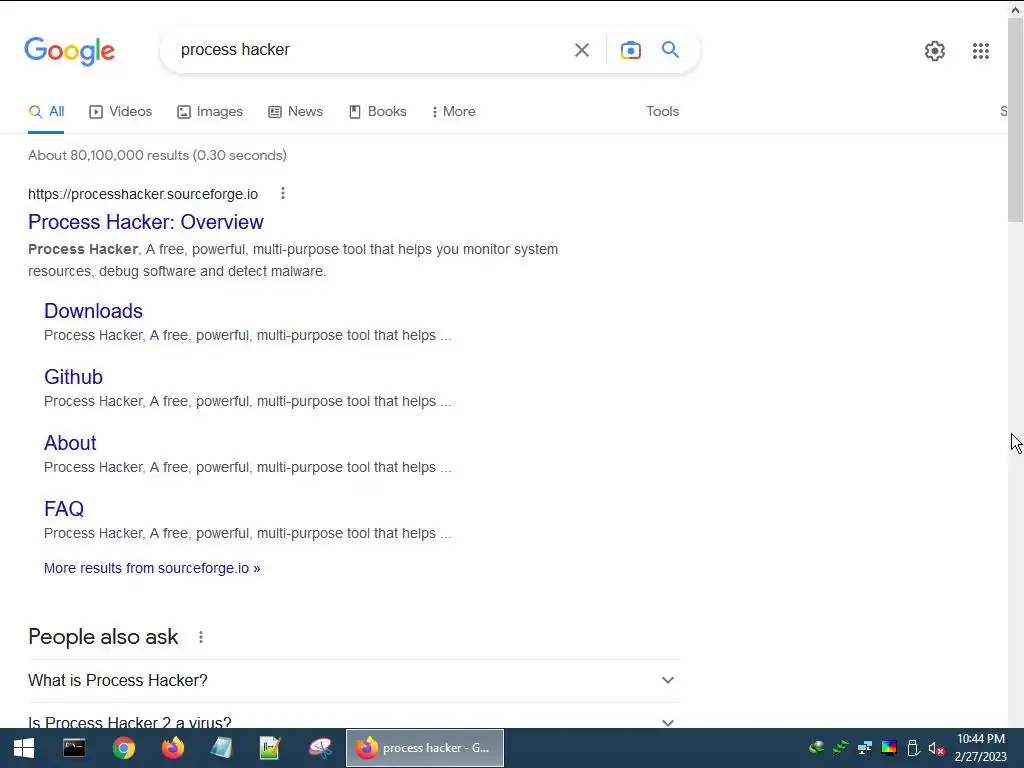Clear the search box with the X icon
This screenshot has width=1024, height=768.
click(581, 50)
